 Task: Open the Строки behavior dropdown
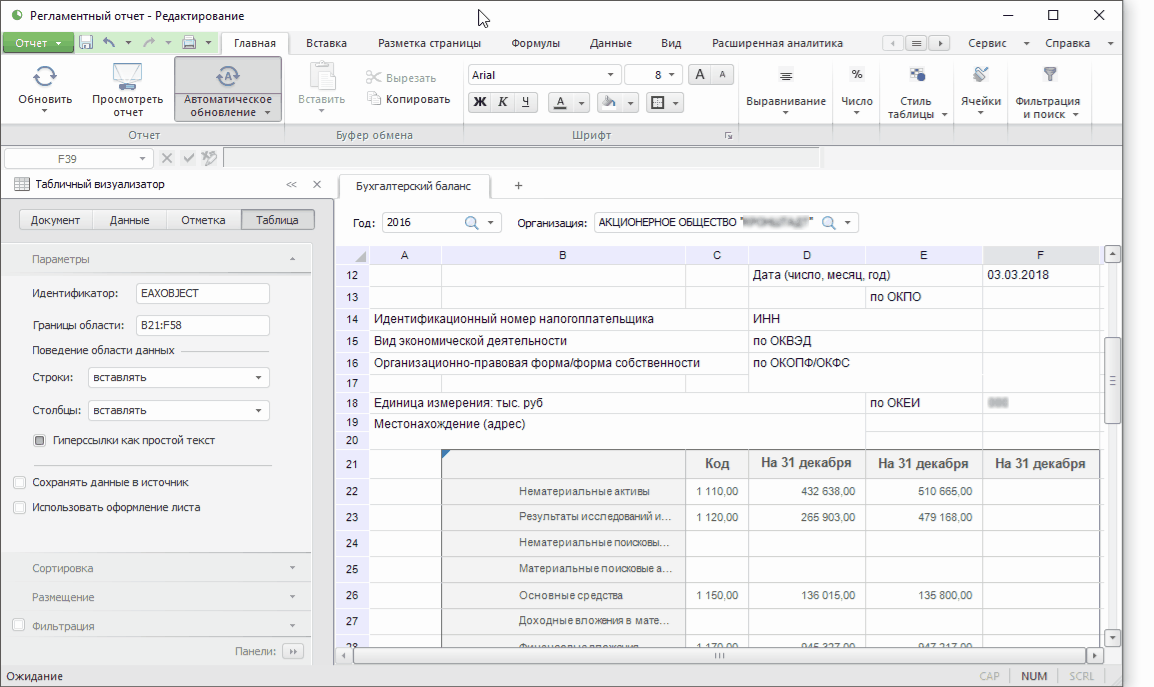coord(259,378)
